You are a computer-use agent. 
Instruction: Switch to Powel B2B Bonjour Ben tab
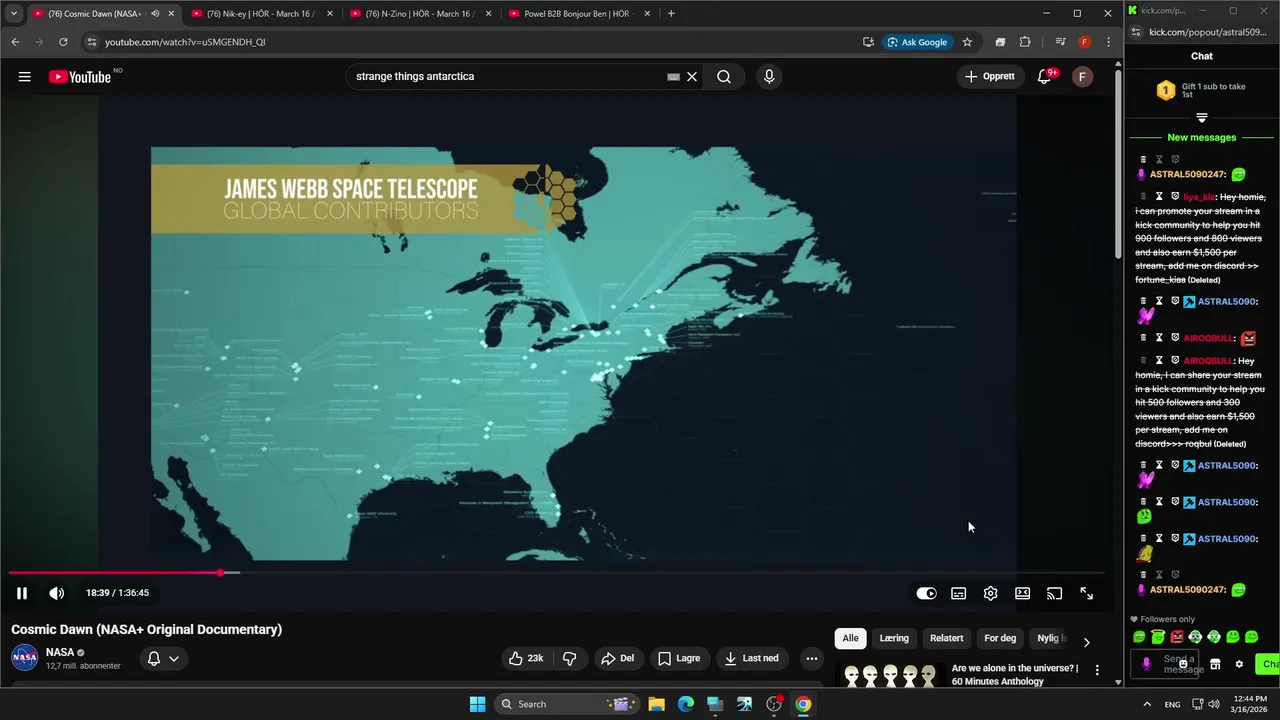click(579, 14)
